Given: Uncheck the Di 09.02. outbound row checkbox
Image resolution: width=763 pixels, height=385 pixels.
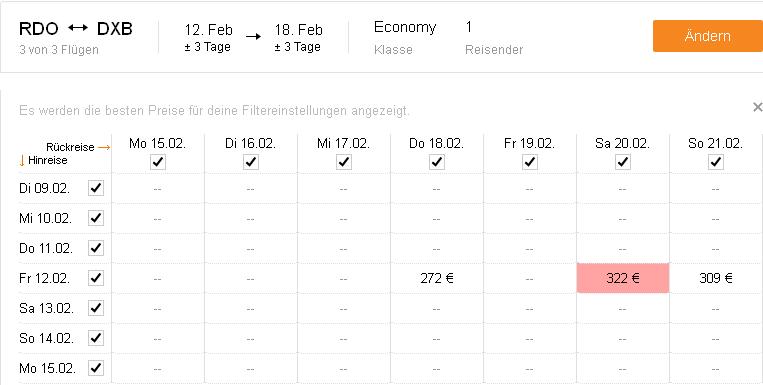Looking at the screenshot, I should coord(96,188).
